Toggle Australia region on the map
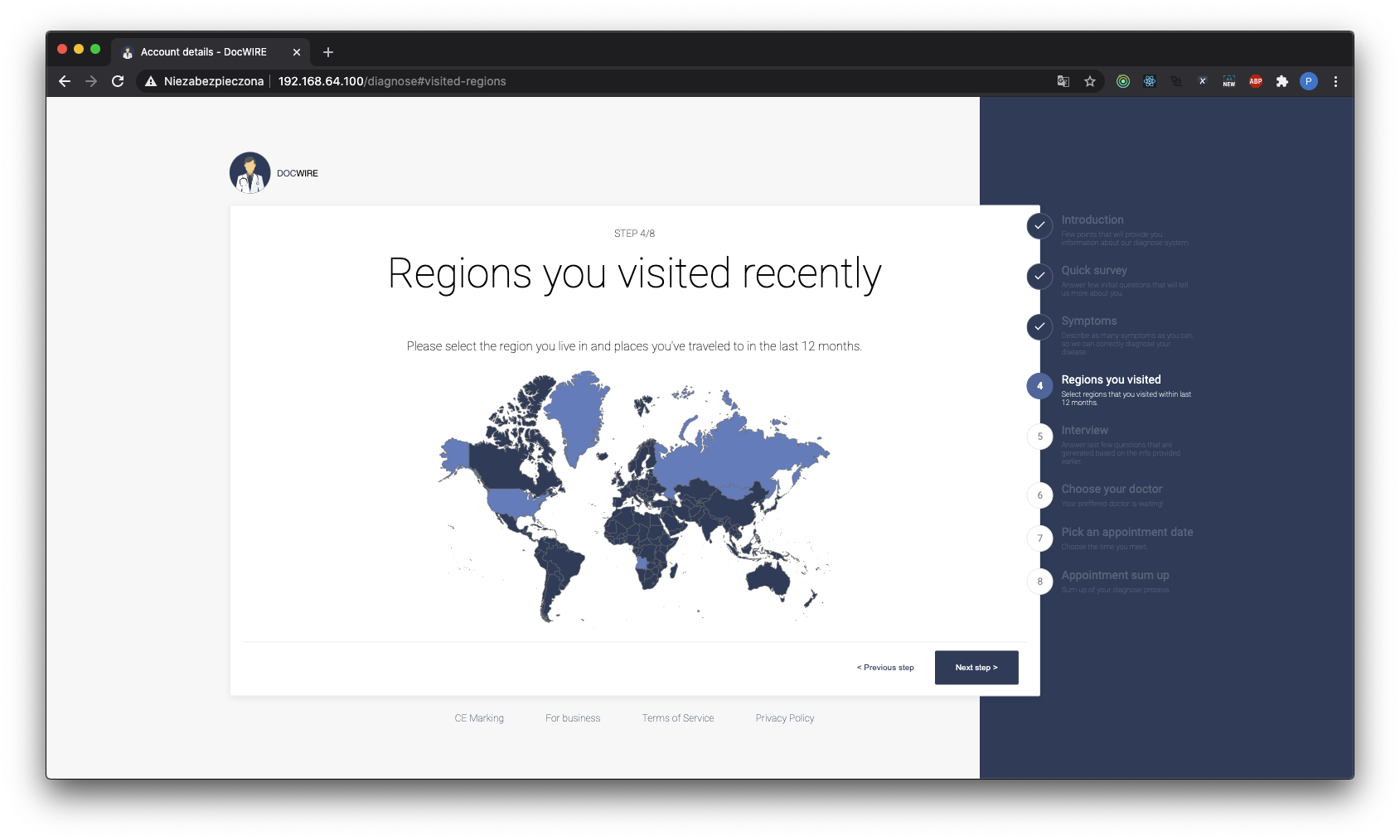The width and height of the screenshot is (1400, 840). (x=769, y=577)
